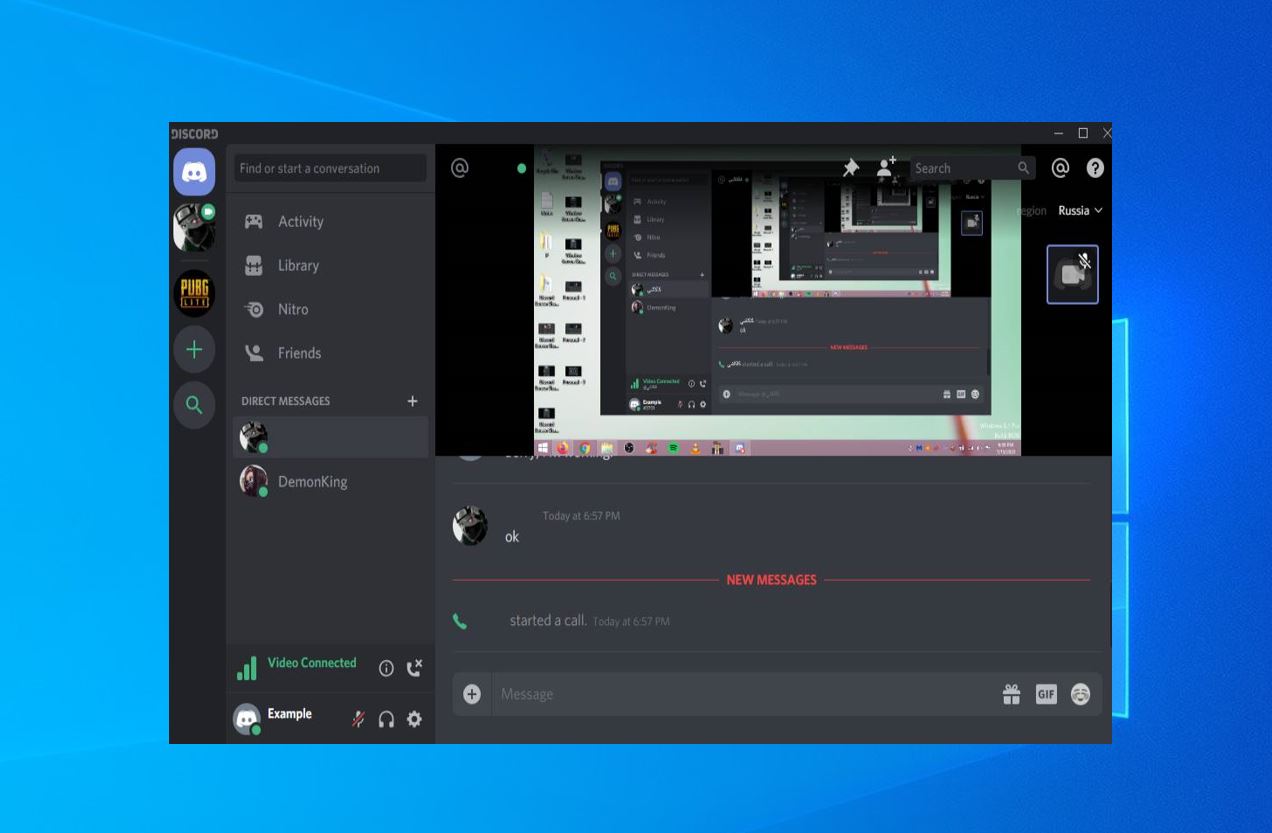Click the at symbol beside the DM title
Screen dimensions: 1272x833
point(460,168)
